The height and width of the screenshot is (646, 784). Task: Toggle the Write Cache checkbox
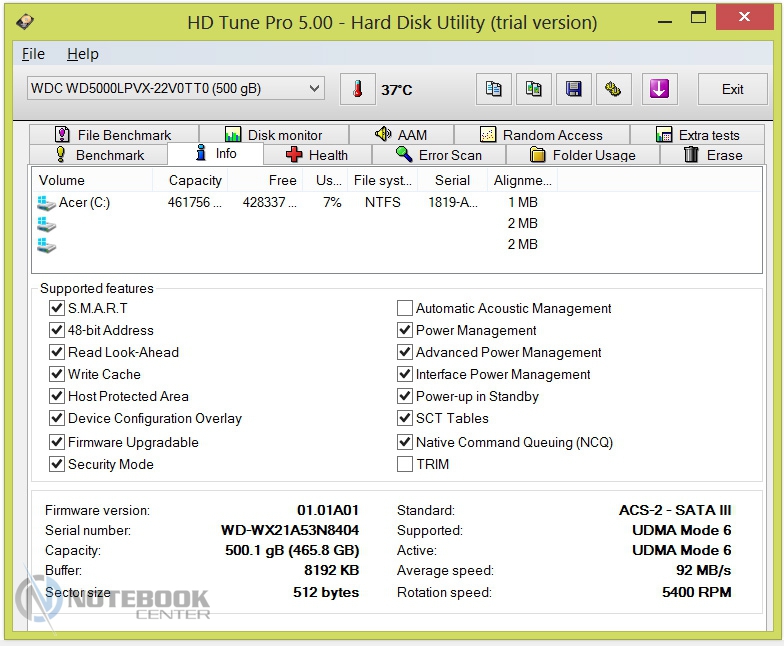pos(56,374)
